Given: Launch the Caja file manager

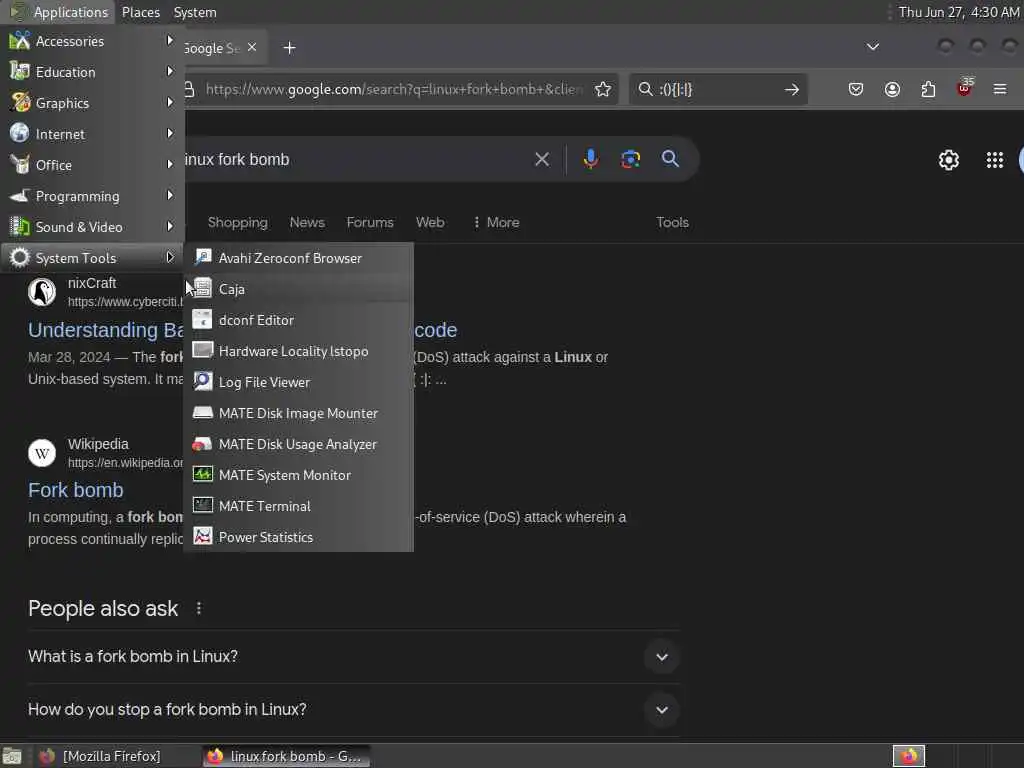Looking at the screenshot, I should (298, 289).
